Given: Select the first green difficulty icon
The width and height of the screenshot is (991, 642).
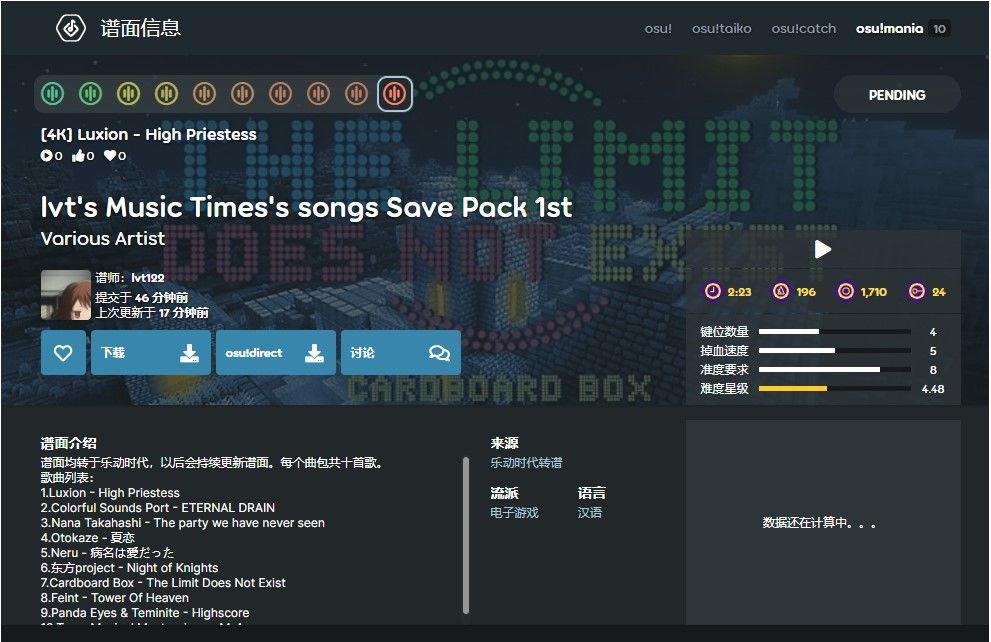Looking at the screenshot, I should point(52,94).
